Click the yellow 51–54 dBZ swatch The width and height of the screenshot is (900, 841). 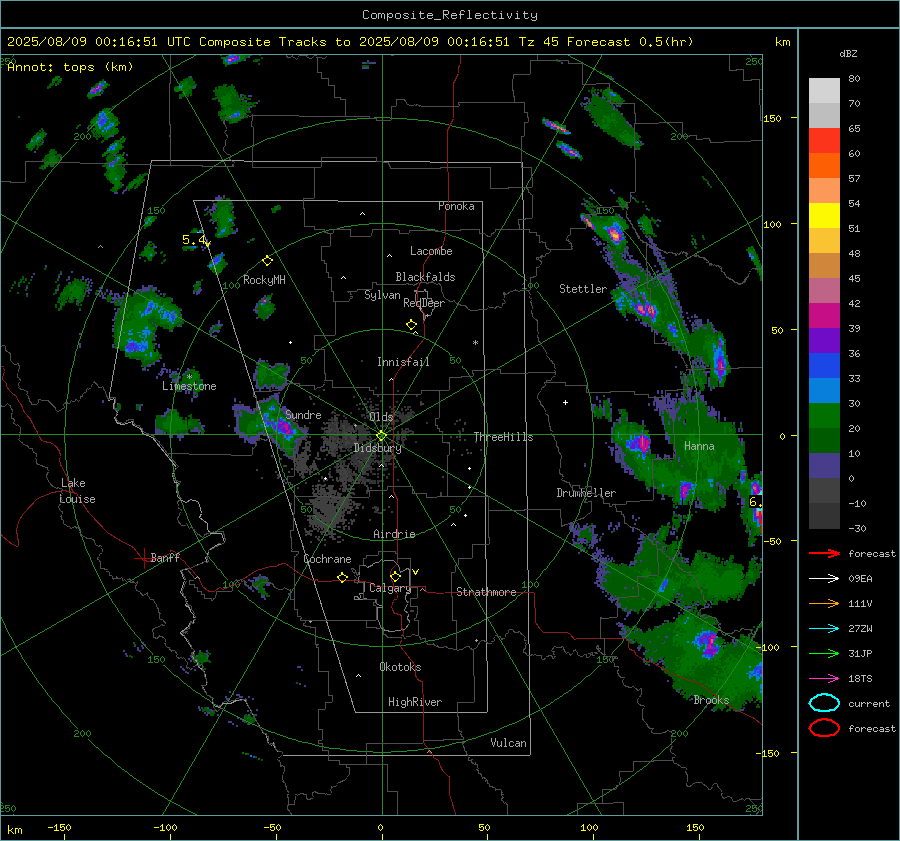click(x=824, y=215)
